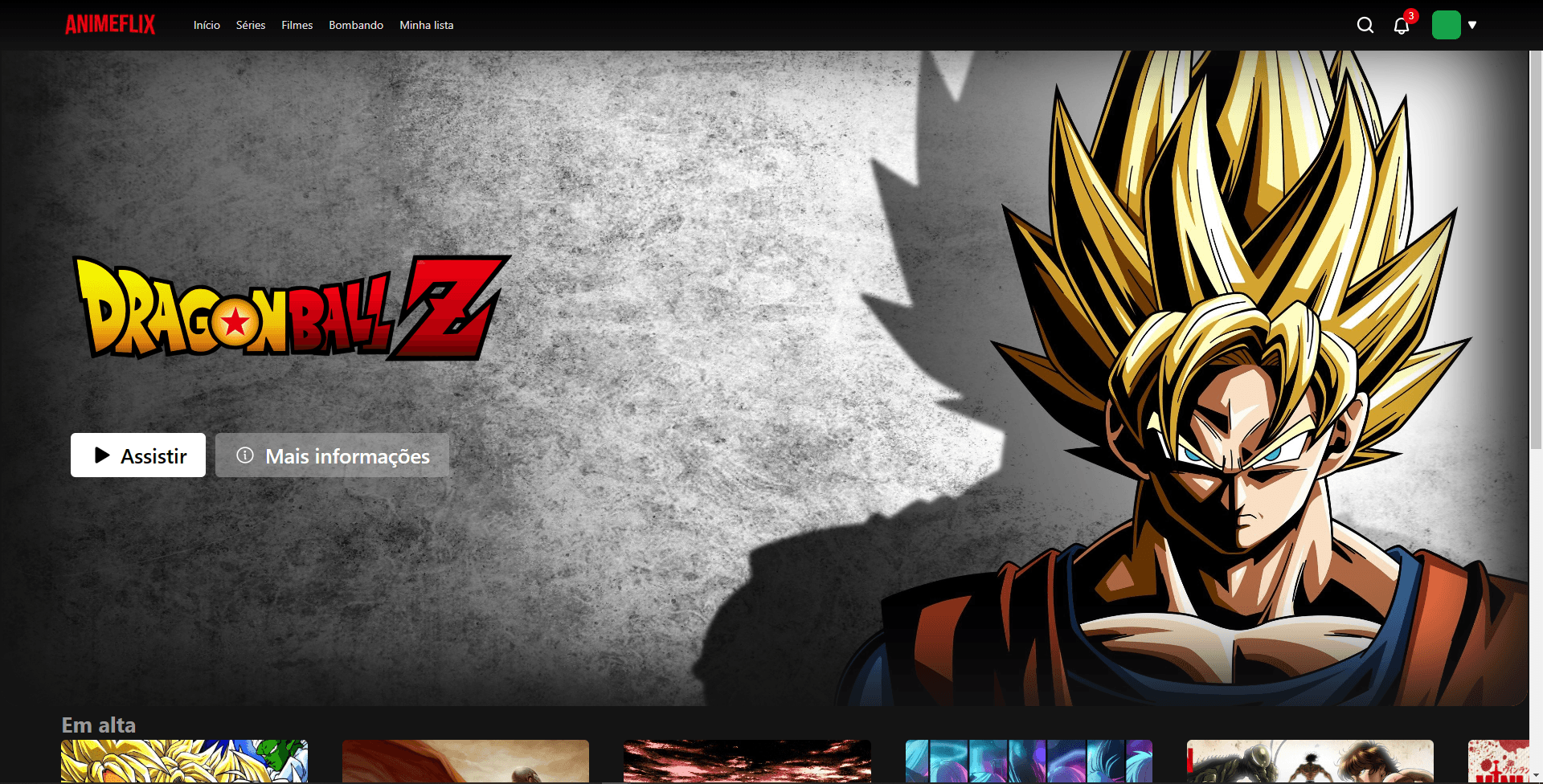The image size is (1543, 784).
Task: Open the fourth Em alta thumbnail with blue panels
Action: 1029,761
